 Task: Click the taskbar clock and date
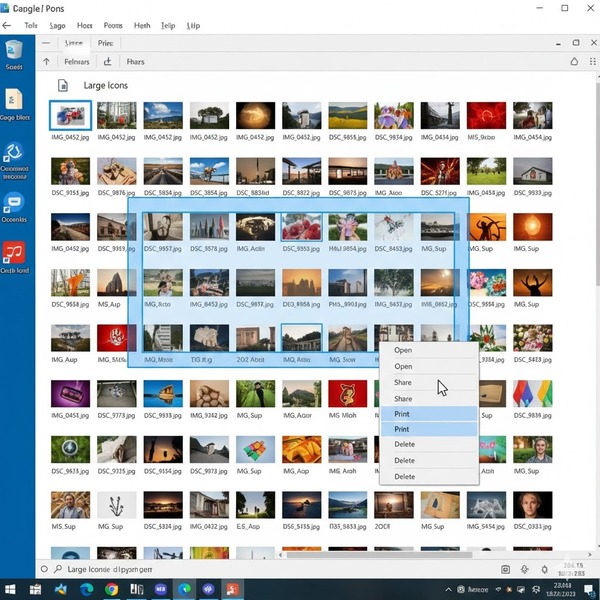[561, 590]
